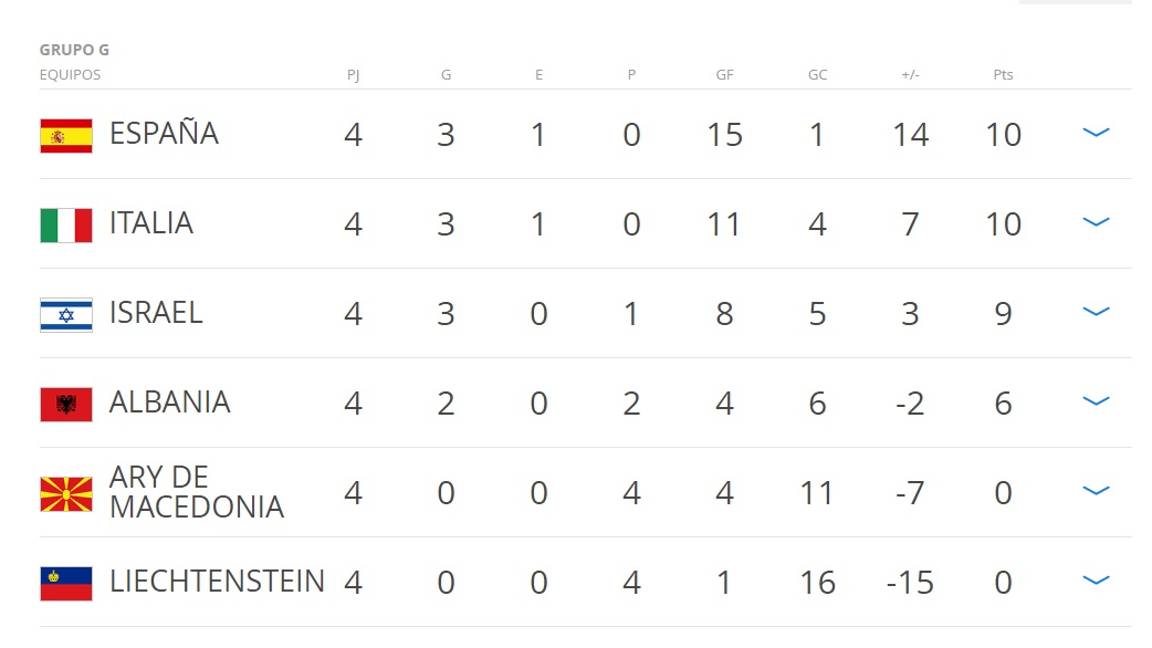This screenshot has height=648, width=1152.
Task: Expand the Italia row chevron
Action: pos(1096,222)
